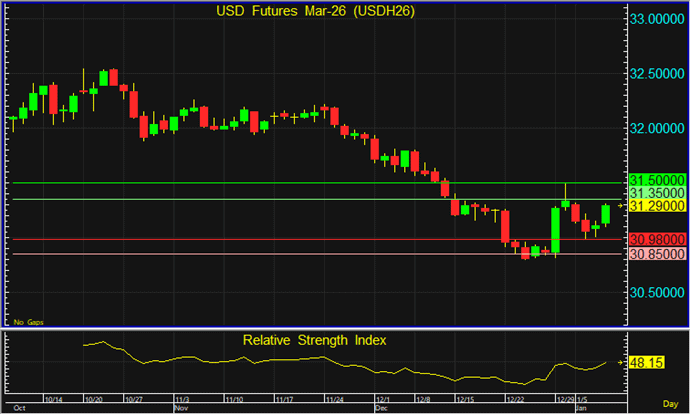Click the 10/20 date axis label
Image resolution: width=691 pixels, height=415 pixels.
(93, 400)
